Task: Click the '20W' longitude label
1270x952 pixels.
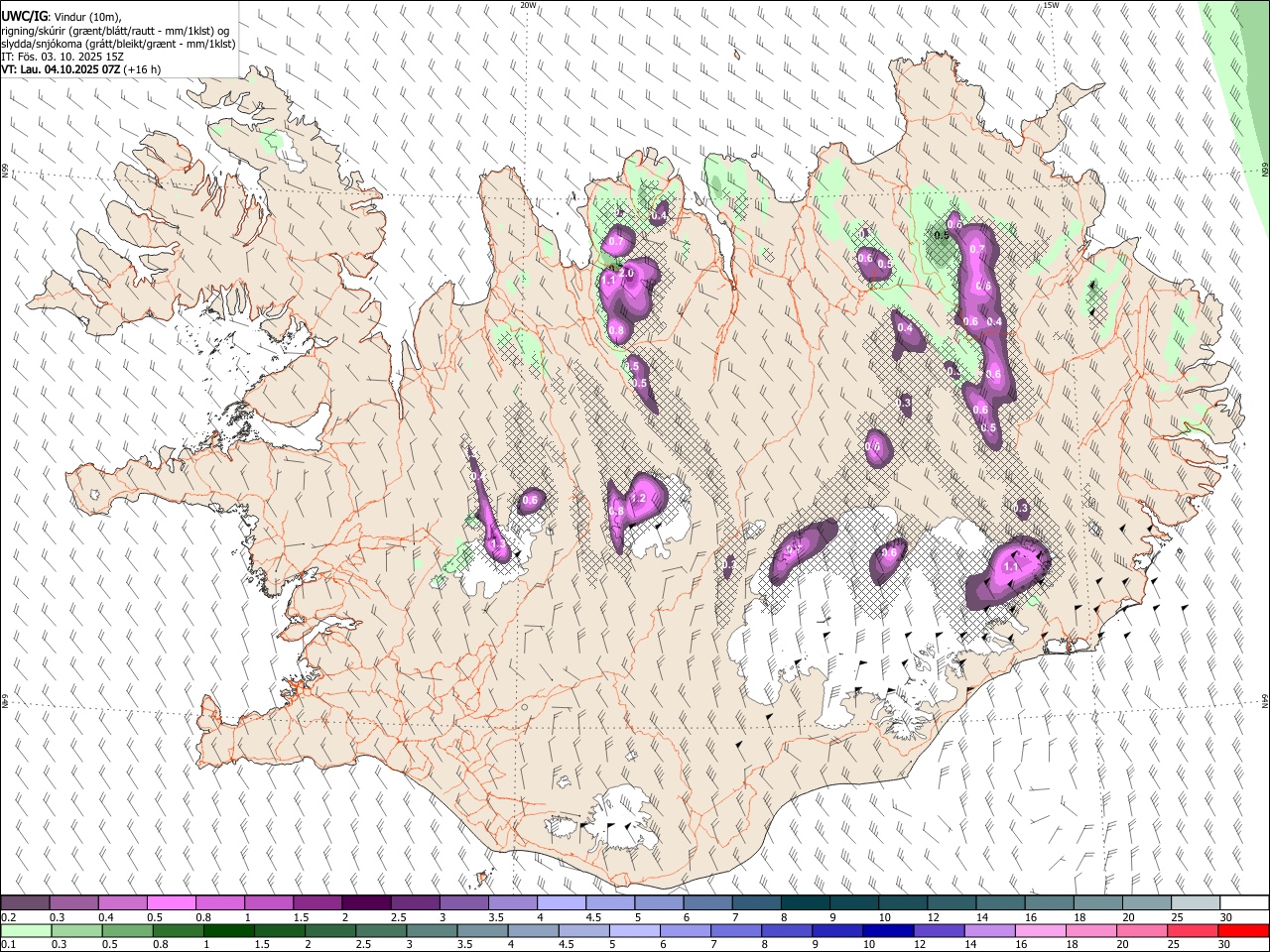Action: click(x=528, y=5)
